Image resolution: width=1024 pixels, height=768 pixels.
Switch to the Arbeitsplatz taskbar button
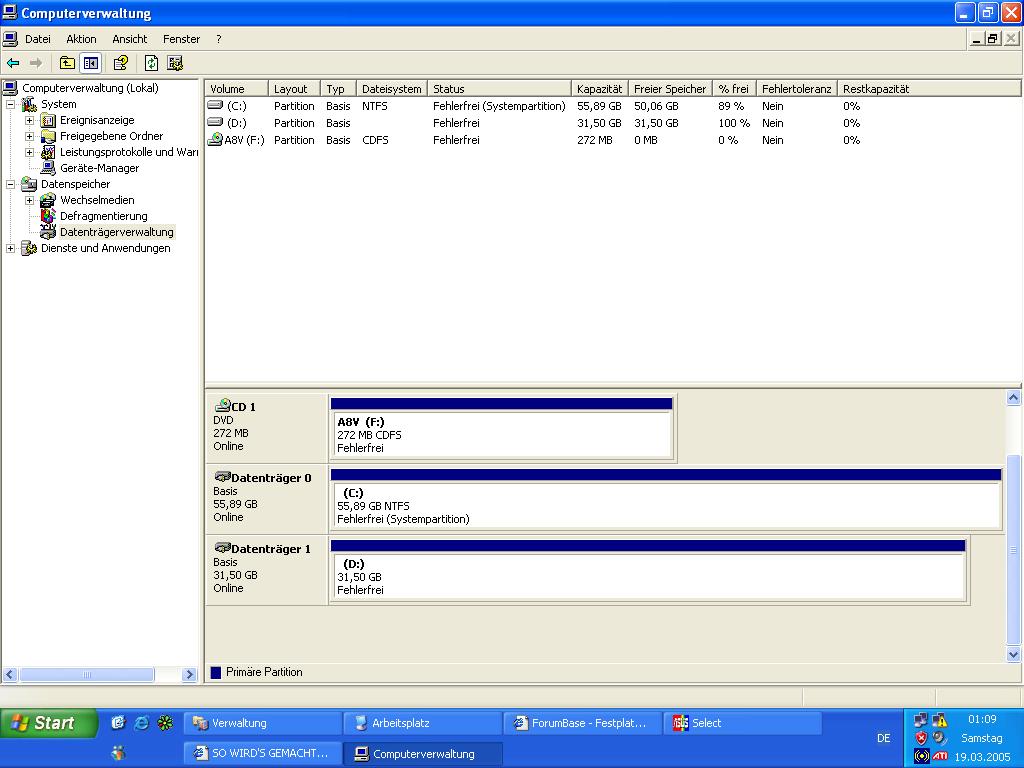422,723
